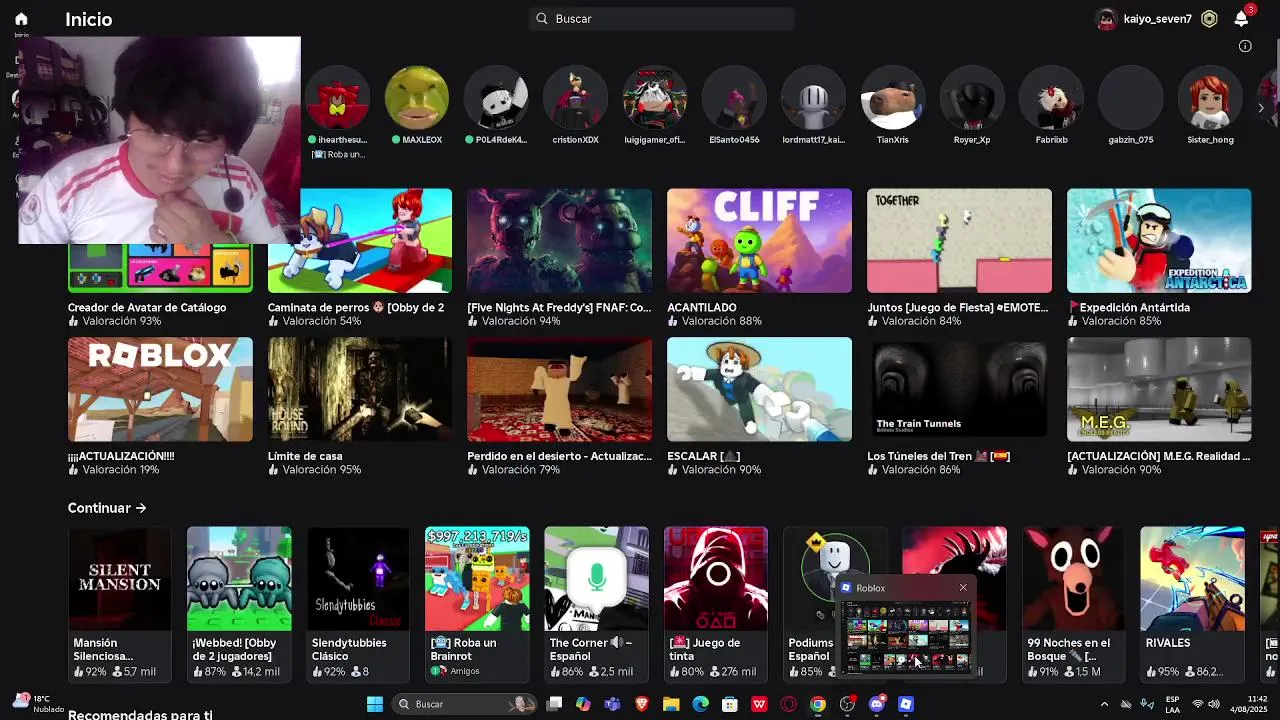
Task: Launch Opera browser from the taskbar
Action: [789, 704]
